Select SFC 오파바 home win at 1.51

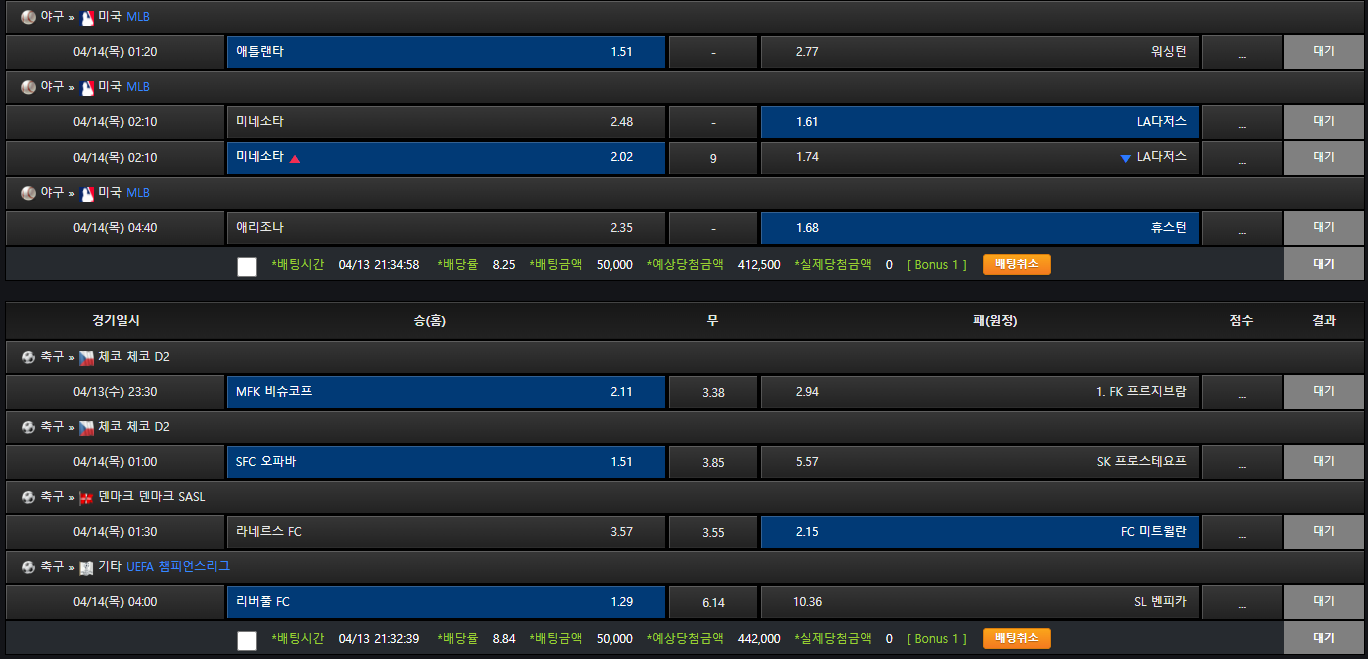(x=446, y=462)
